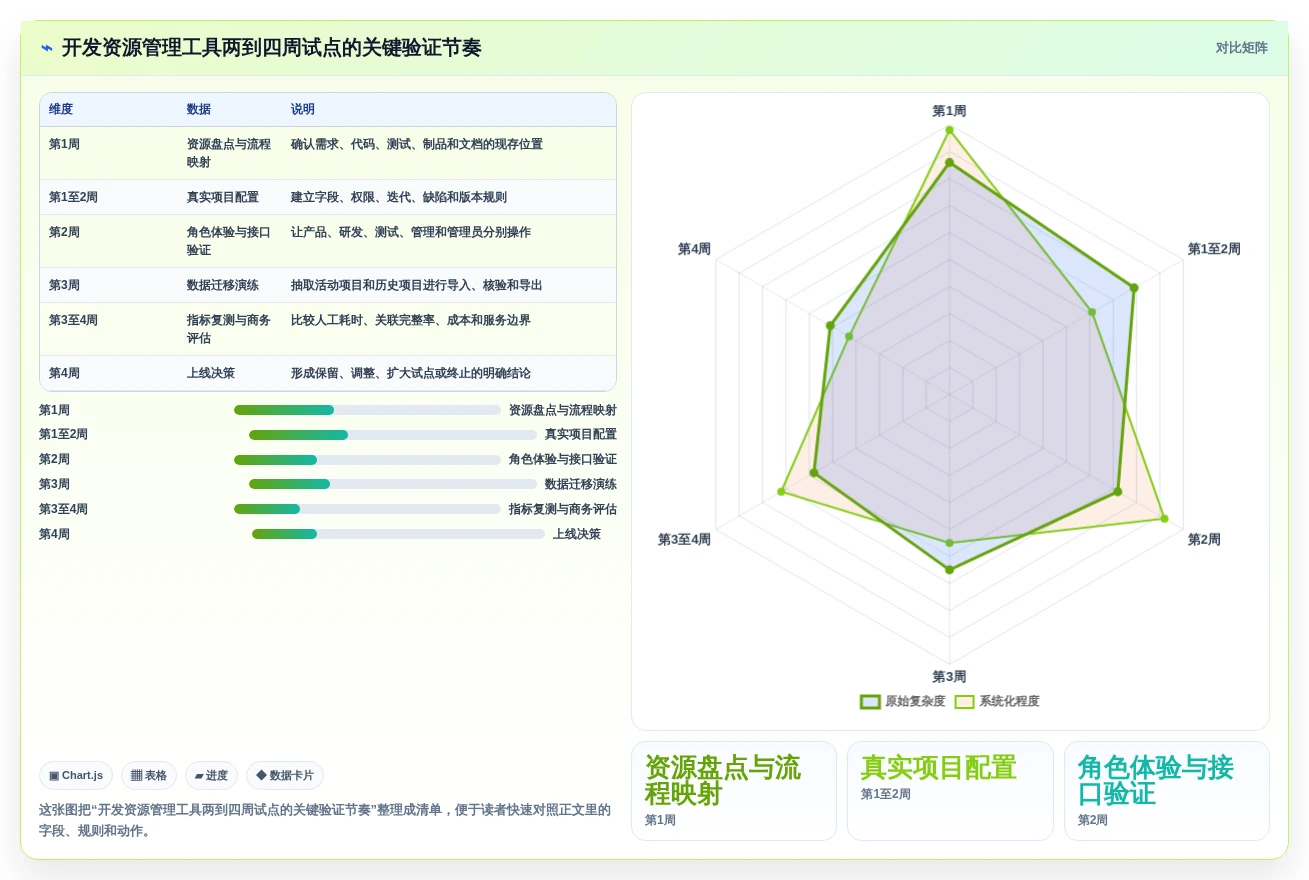Screen dimensions: 1309x880
Task: Click the 上线决策 progress label
Action: click(x=576, y=534)
